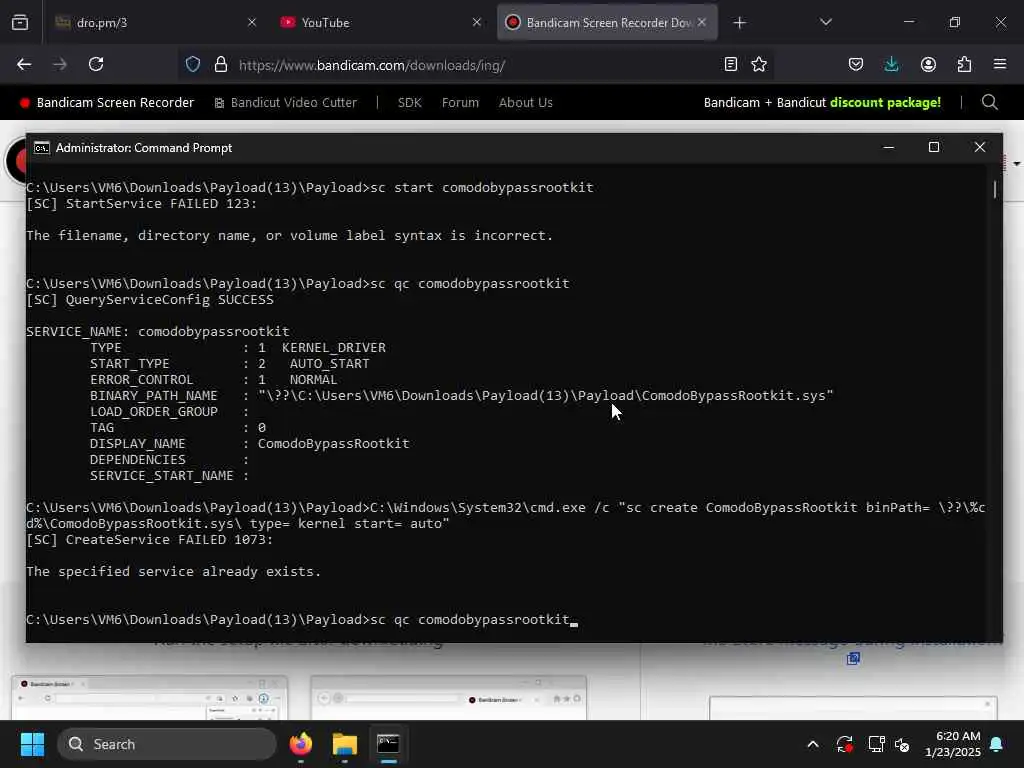Toggle reader view icon
This screenshot has height=768, width=1024.
click(731, 65)
